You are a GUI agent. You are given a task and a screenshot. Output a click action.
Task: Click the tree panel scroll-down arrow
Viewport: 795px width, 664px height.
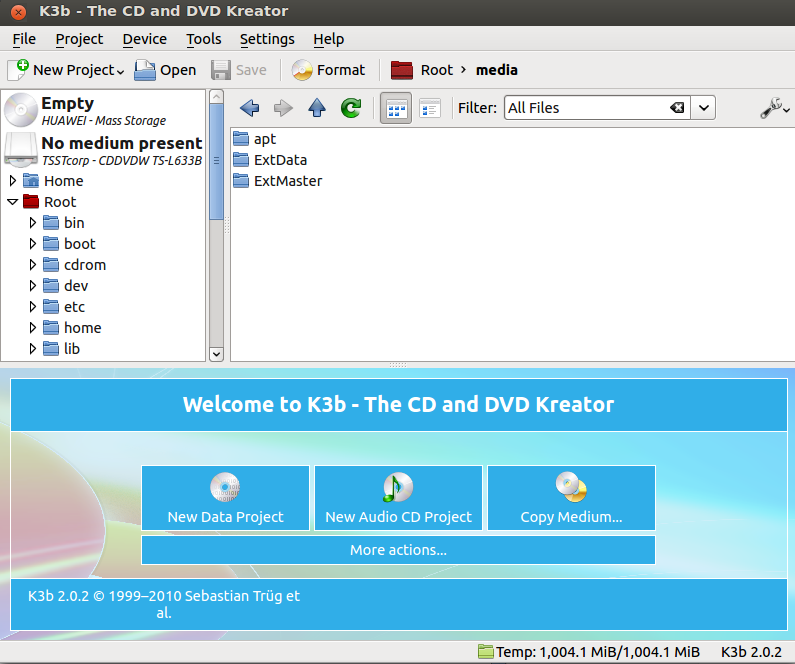[x=216, y=354]
